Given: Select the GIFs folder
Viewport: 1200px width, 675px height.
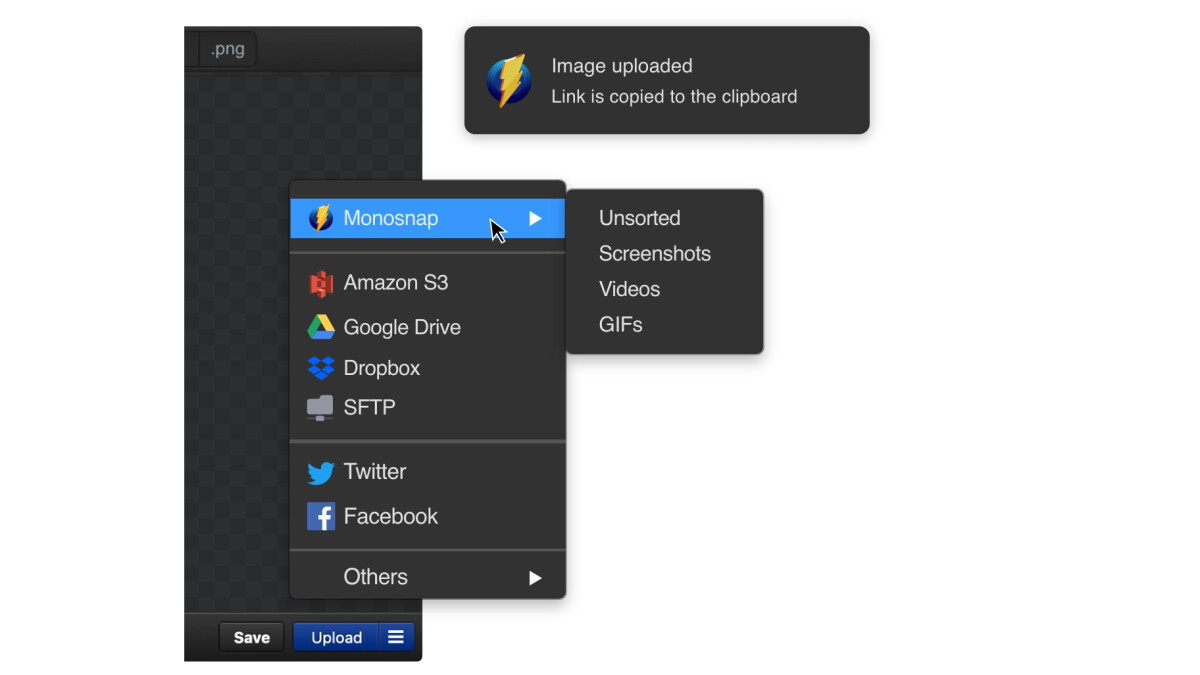Looking at the screenshot, I should tap(620, 325).
